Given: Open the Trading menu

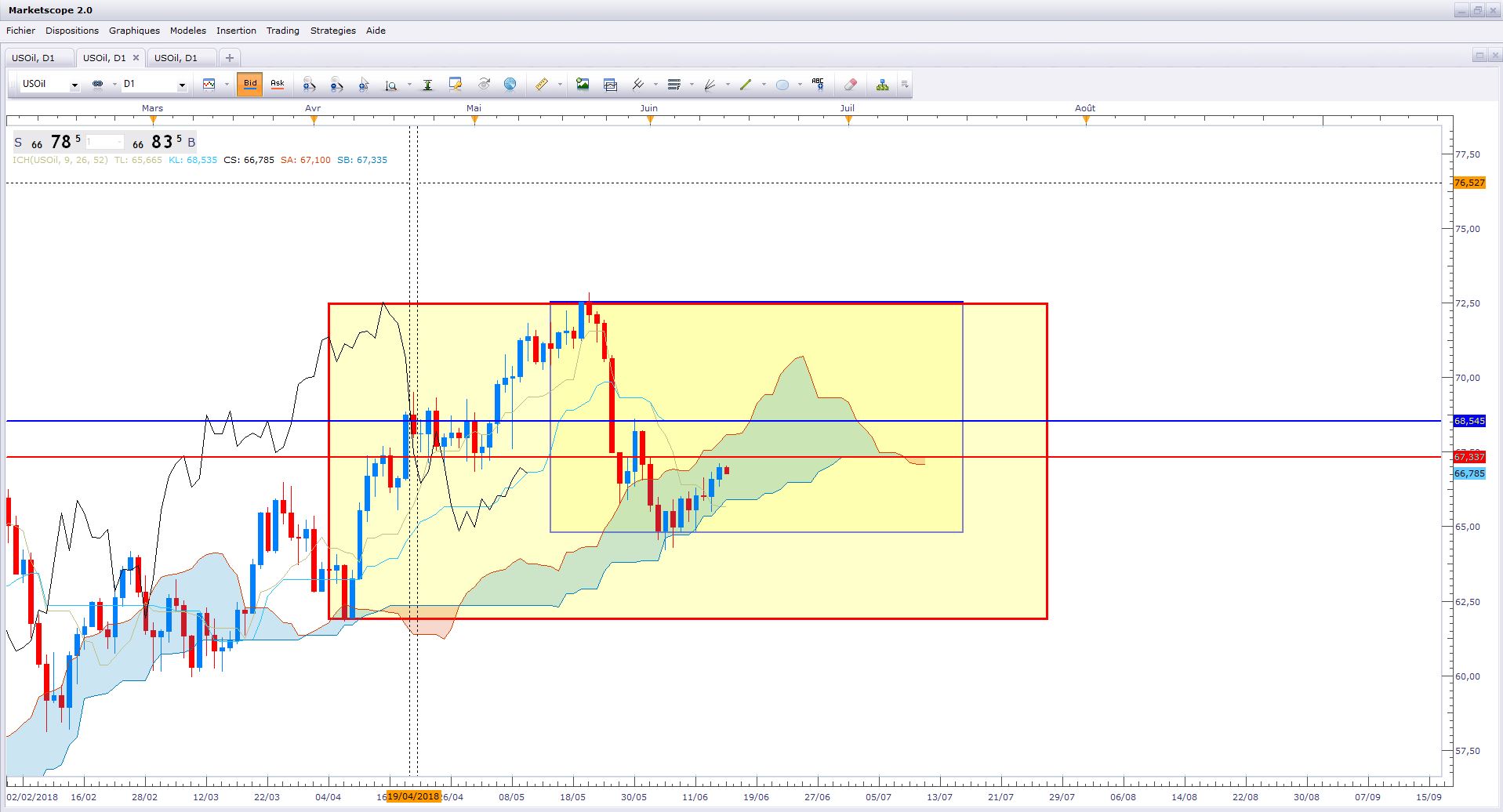Looking at the screenshot, I should point(282,31).
